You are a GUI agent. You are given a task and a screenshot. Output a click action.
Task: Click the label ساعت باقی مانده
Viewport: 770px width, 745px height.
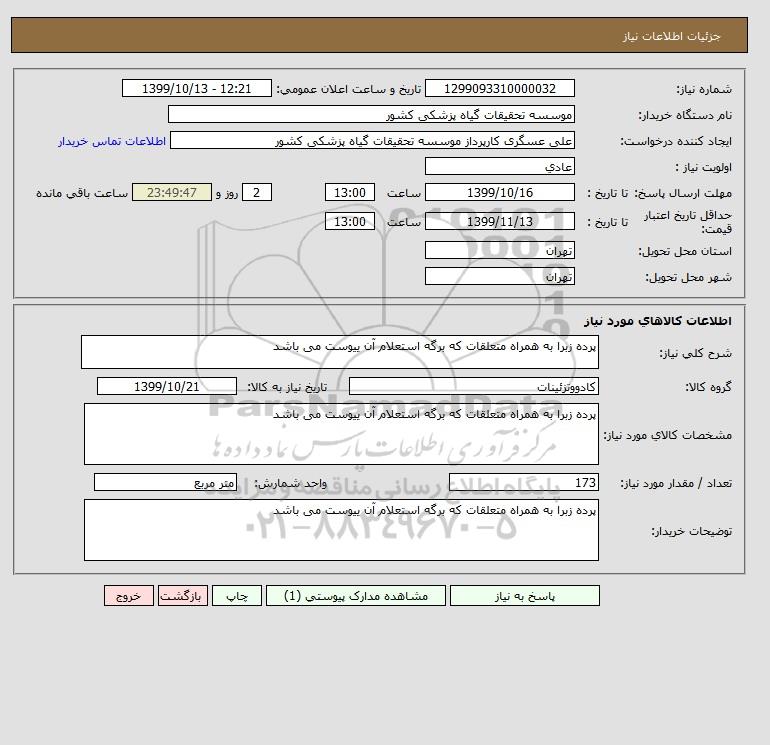click(82, 193)
